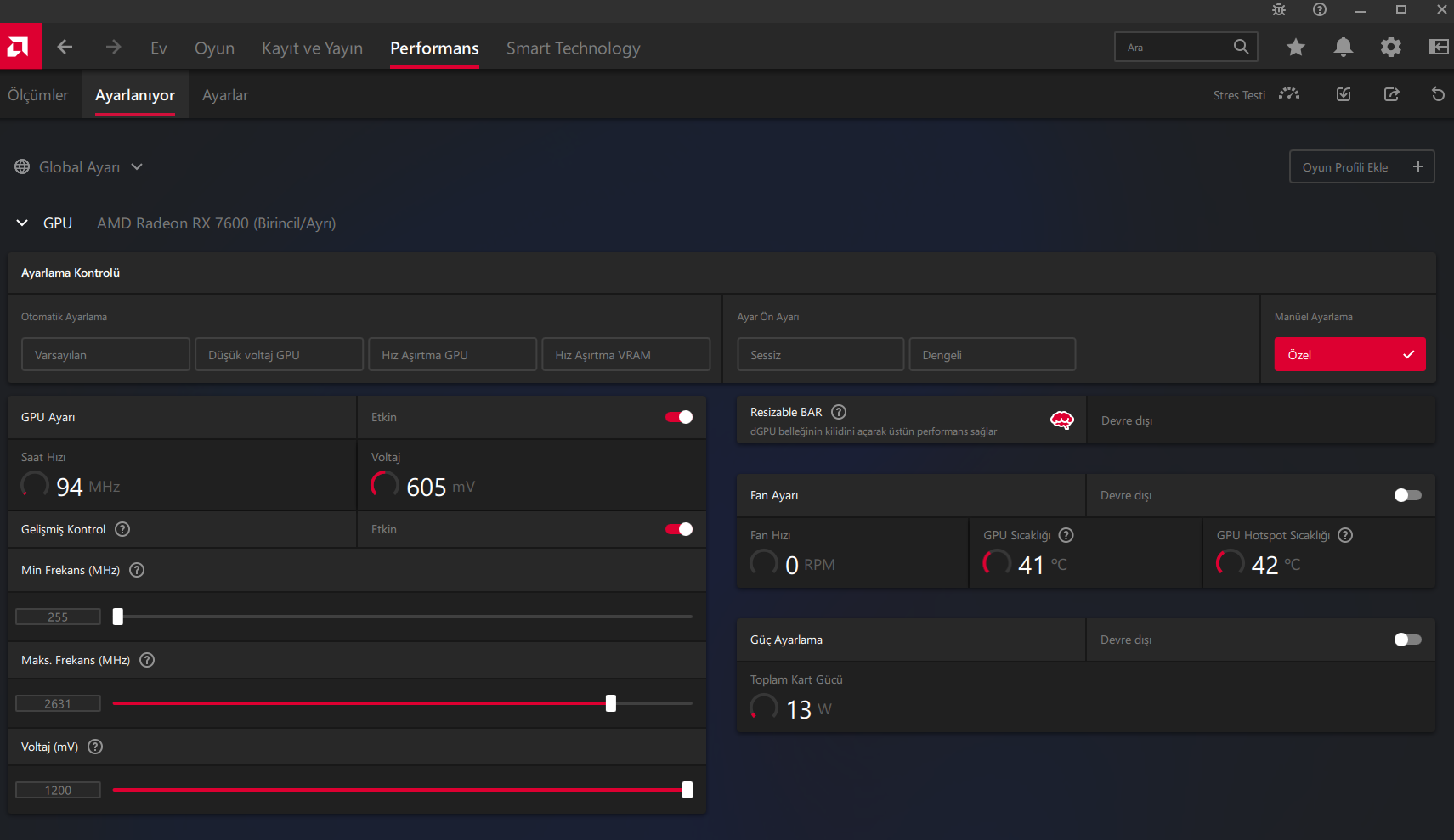
Task: Select Hız Aşırtma VRAM option
Action: coord(626,354)
